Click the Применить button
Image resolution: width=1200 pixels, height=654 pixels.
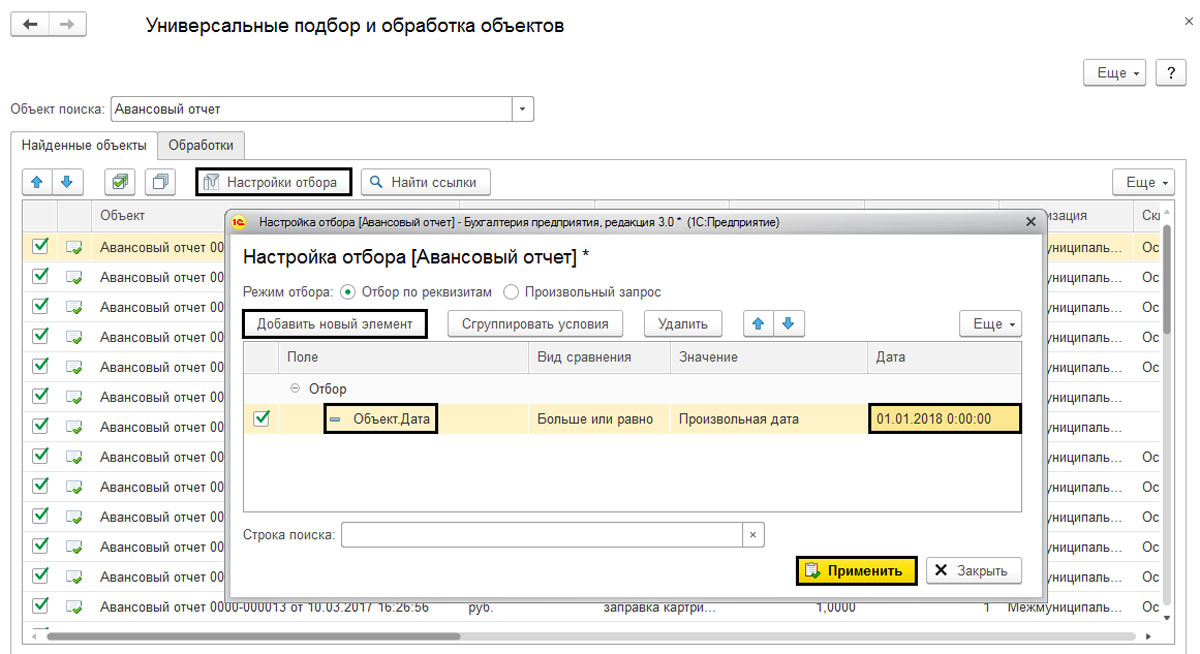857,571
